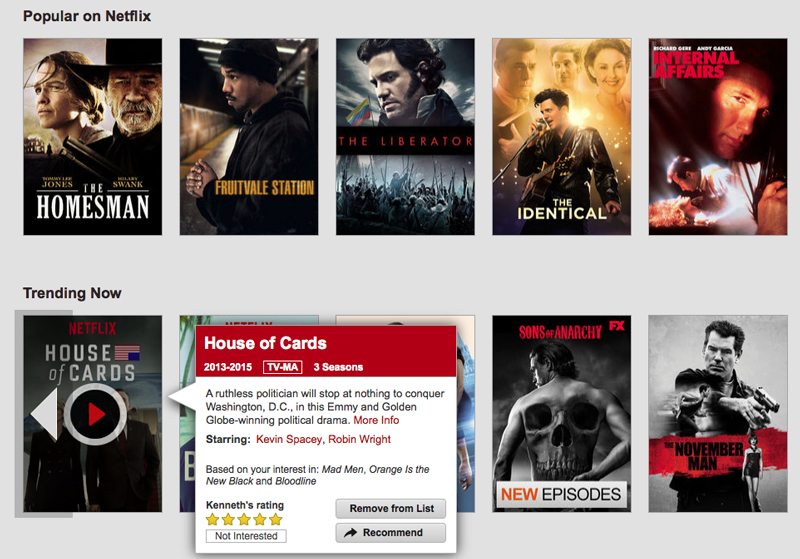Click the Recommend share arrow icon

click(351, 533)
